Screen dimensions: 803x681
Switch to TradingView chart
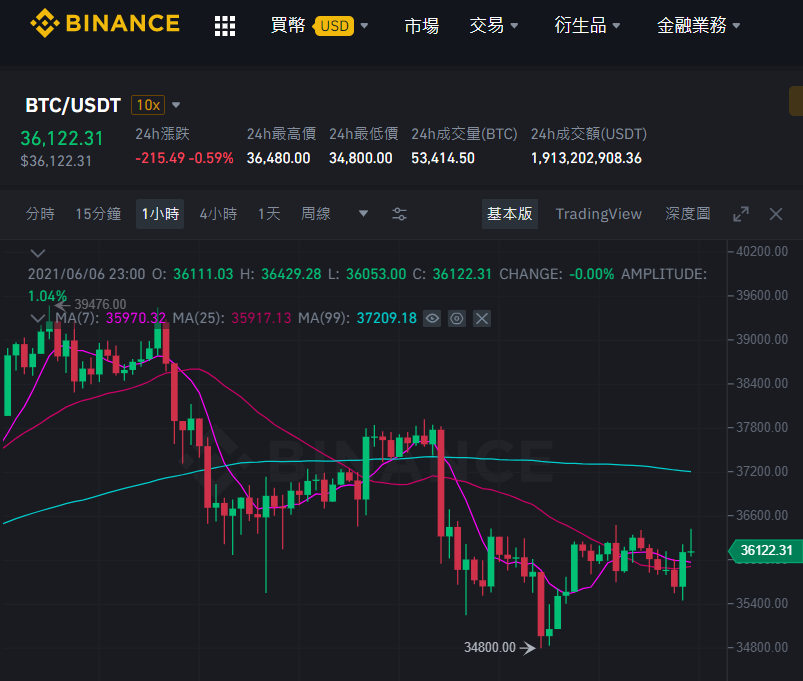point(599,214)
